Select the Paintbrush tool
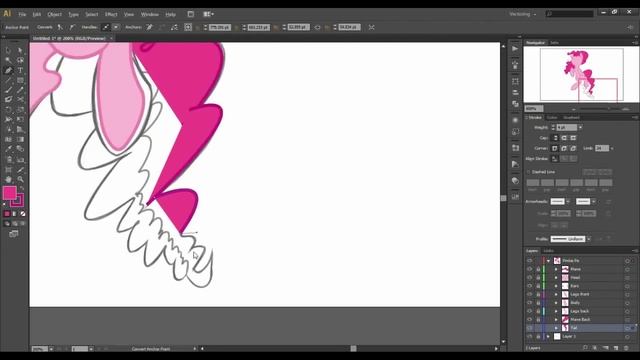Image resolution: width=640 pixels, height=360 pixels. (8, 90)
